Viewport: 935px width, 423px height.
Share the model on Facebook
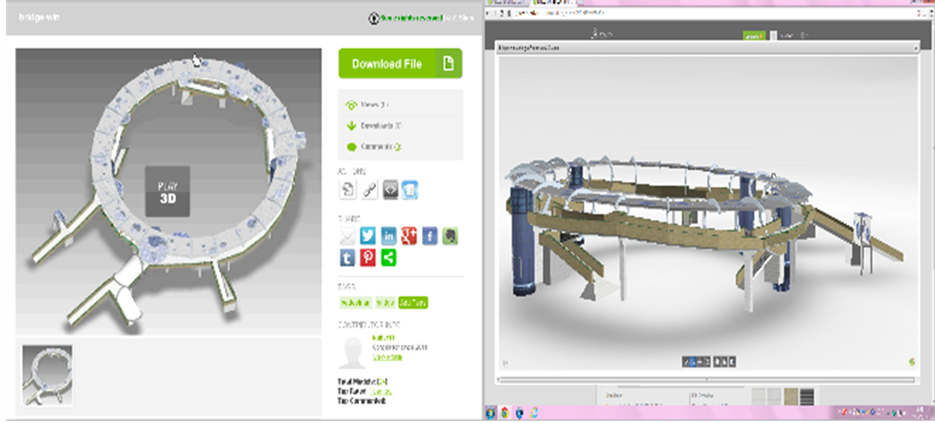pos(429,236)
